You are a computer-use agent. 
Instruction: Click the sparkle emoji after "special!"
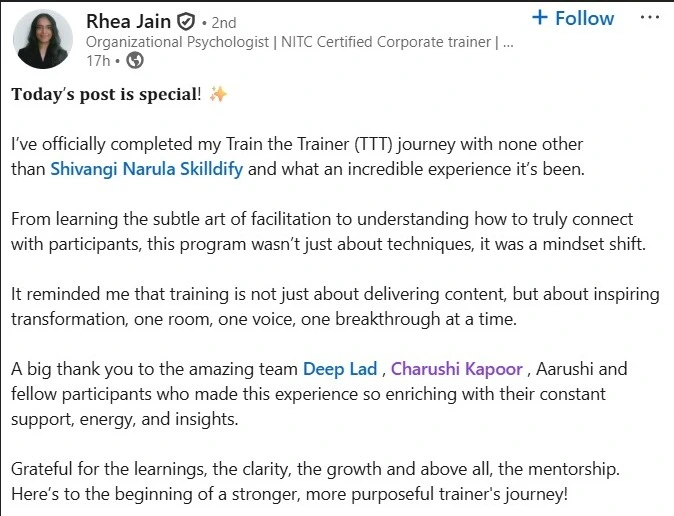point(218,95)
